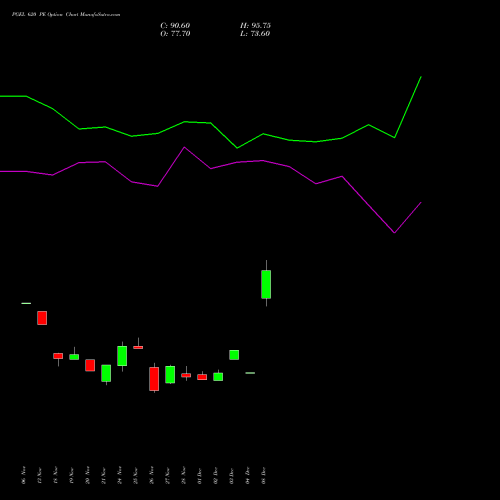Click the small red candle for 28 Nov
This screenshot has height=500, width=500.
click(x=186, y=375)
